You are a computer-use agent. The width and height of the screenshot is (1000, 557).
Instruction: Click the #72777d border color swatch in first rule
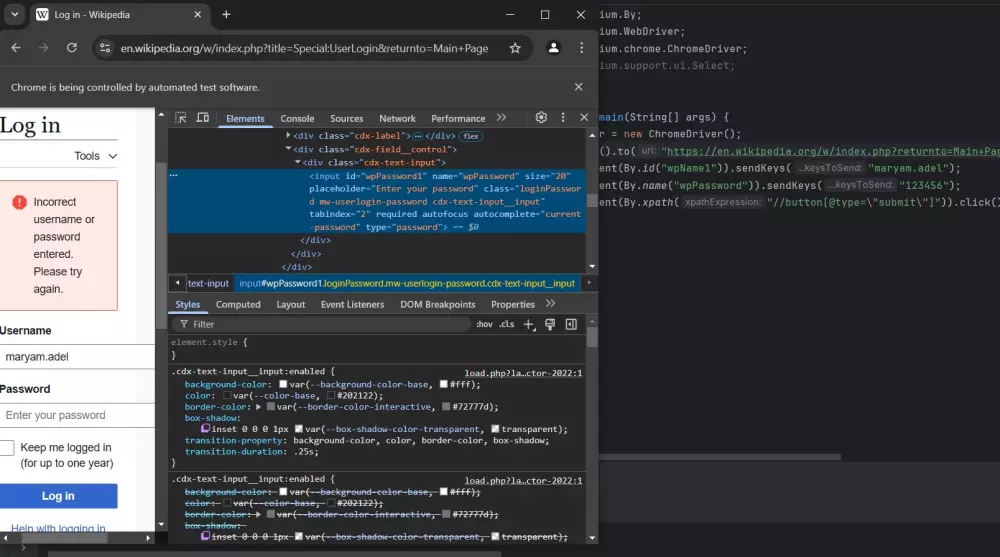tap(446, 406)
